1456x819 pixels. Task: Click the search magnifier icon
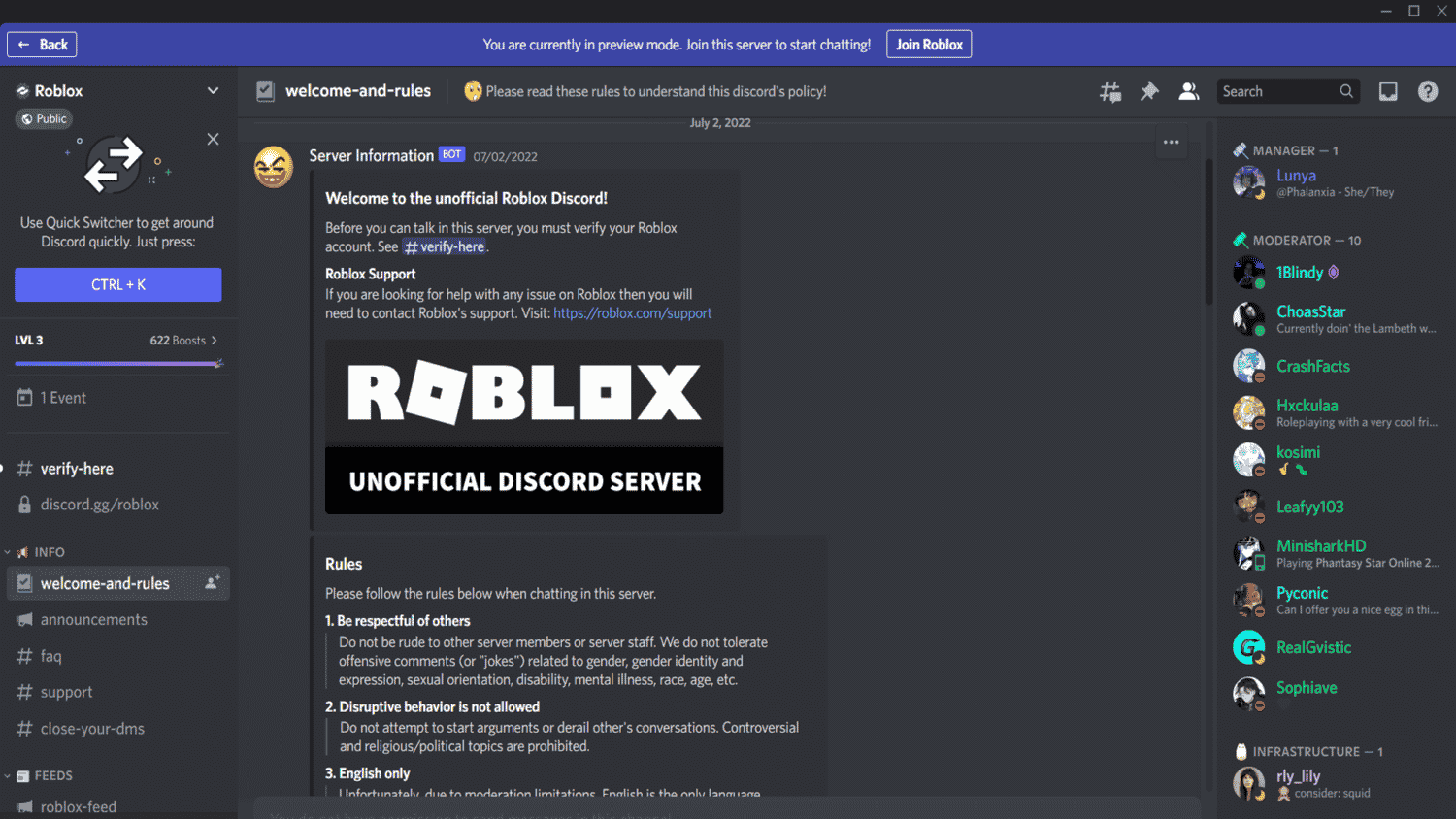pyautogui.click(x=1346, y=91)
